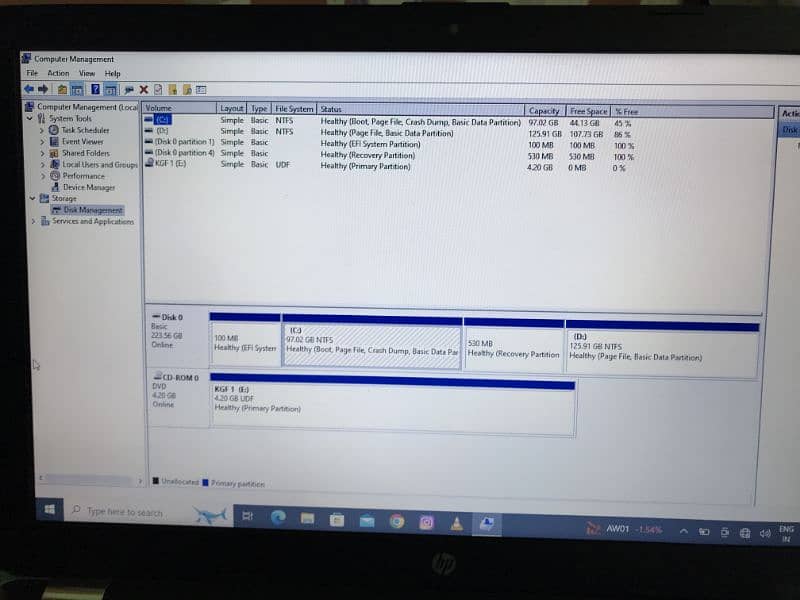800x600 pixels.
Task: Select the 530 MB Recovery Partition block
Action: 514,345
